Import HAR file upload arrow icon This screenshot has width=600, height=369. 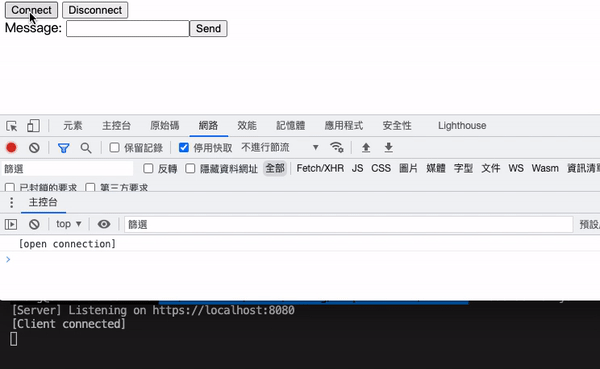coord(366,147)
